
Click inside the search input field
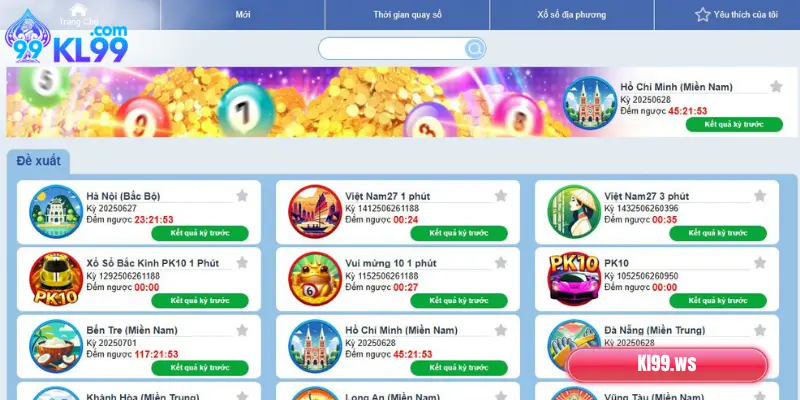click(x=392, y=49)
